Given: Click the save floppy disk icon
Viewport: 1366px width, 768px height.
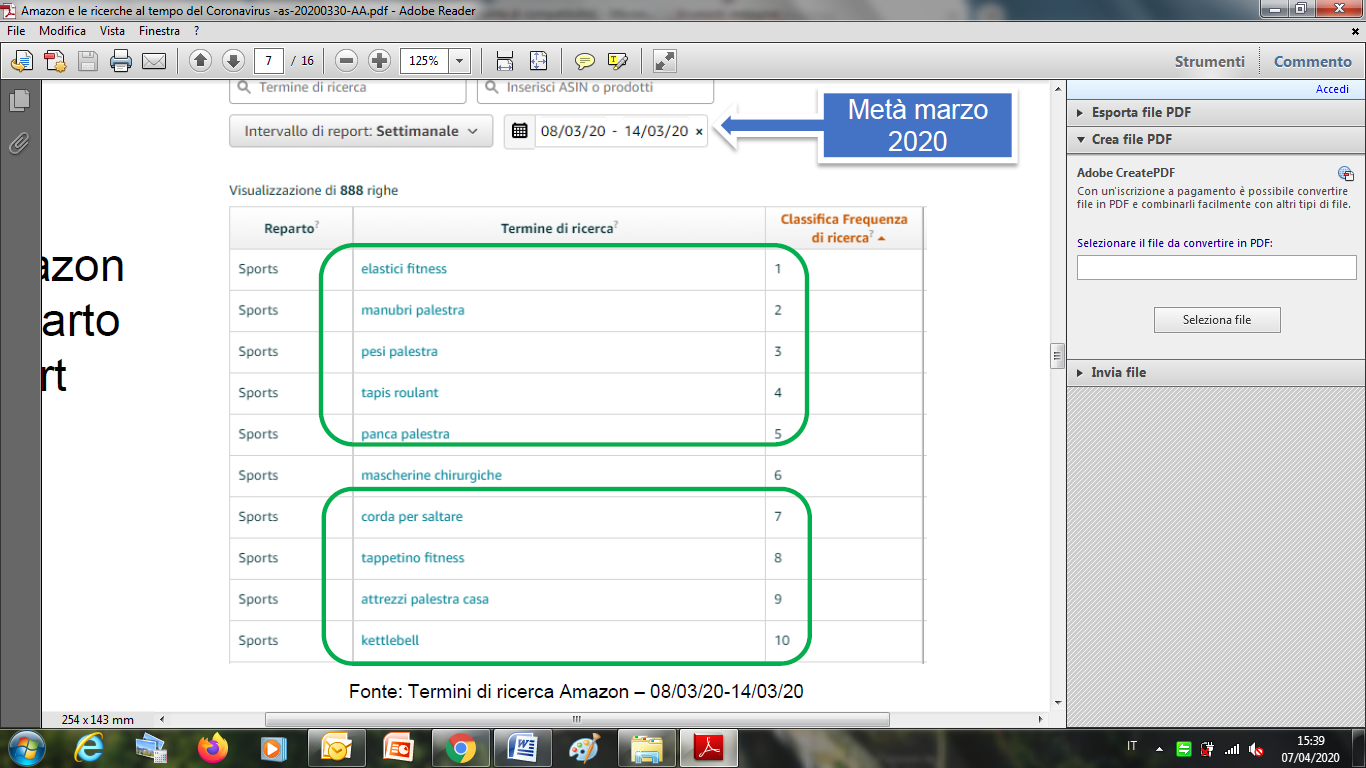Looking at the screenshot, I should click(88, 61).
